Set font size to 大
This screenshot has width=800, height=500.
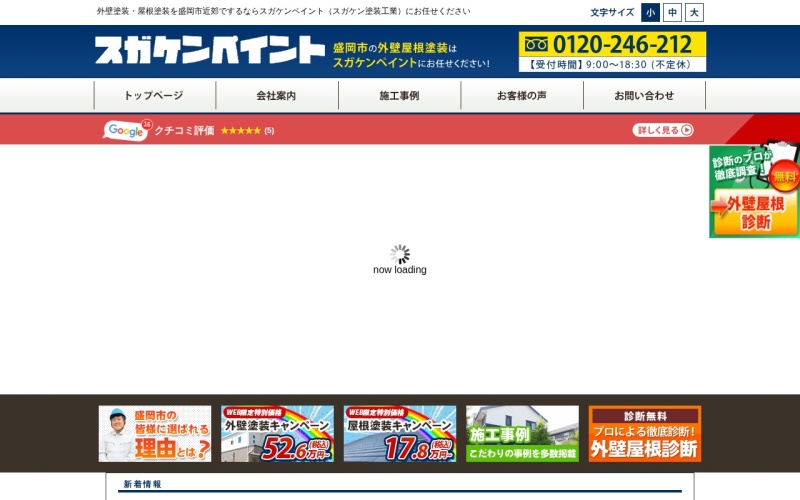pyautogui.click(x=694, y=13)
